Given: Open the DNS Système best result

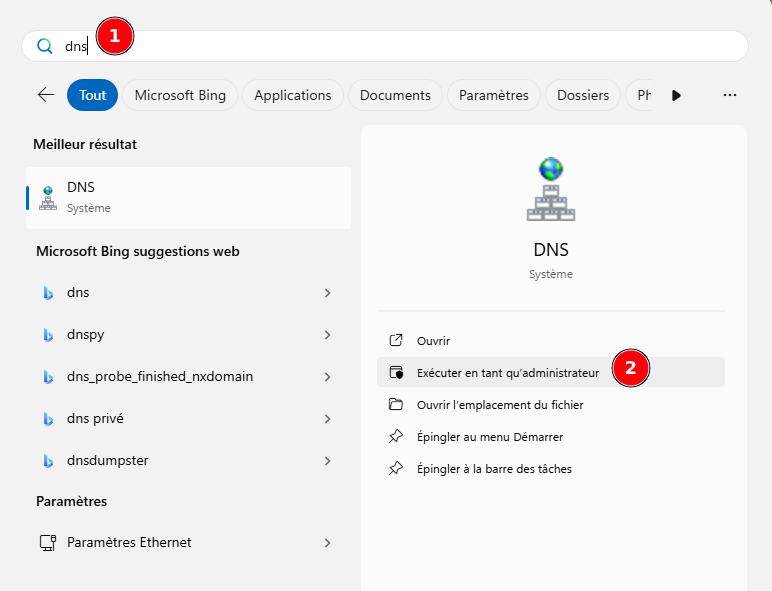Looking at the screenshot, I should pos(189,198).
